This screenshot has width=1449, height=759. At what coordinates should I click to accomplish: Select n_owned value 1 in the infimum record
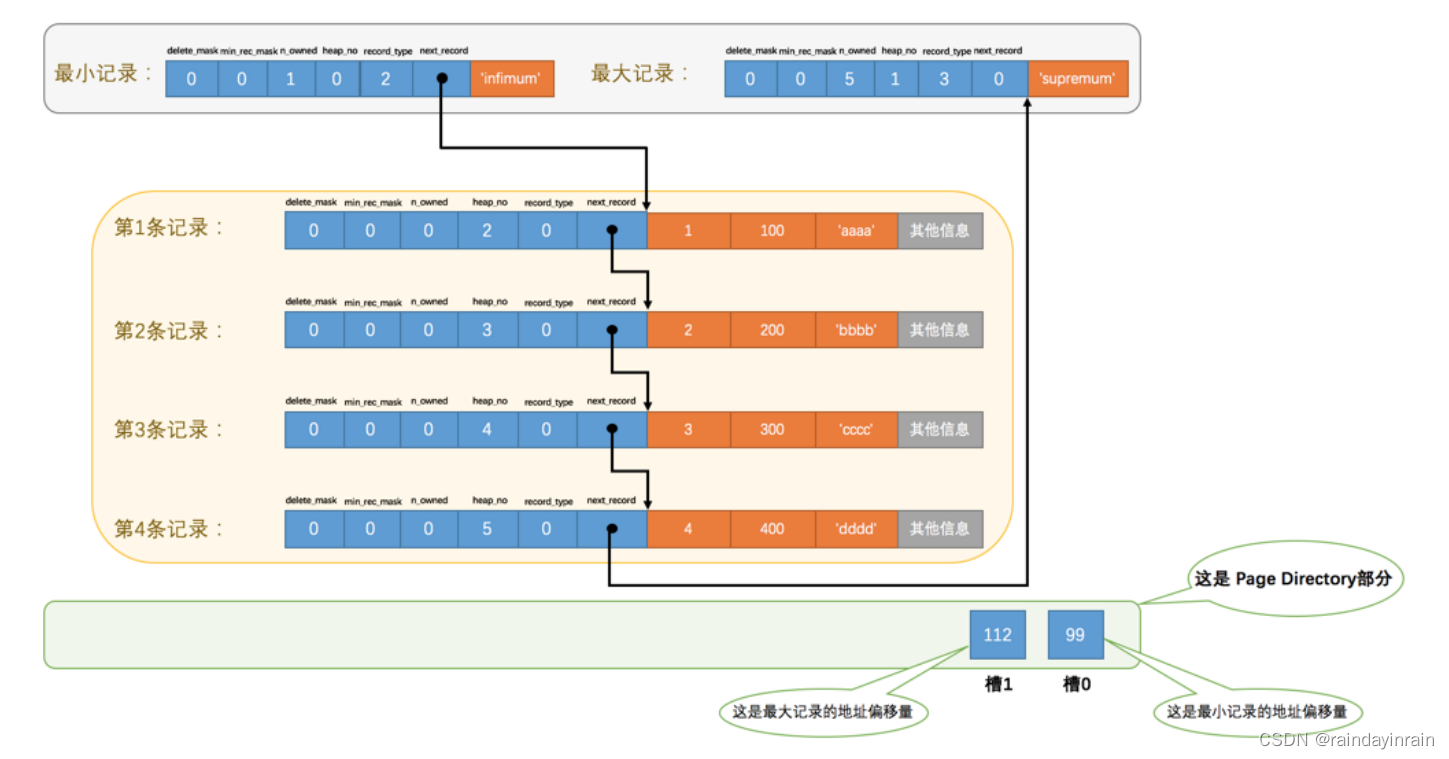pos(291,79)
